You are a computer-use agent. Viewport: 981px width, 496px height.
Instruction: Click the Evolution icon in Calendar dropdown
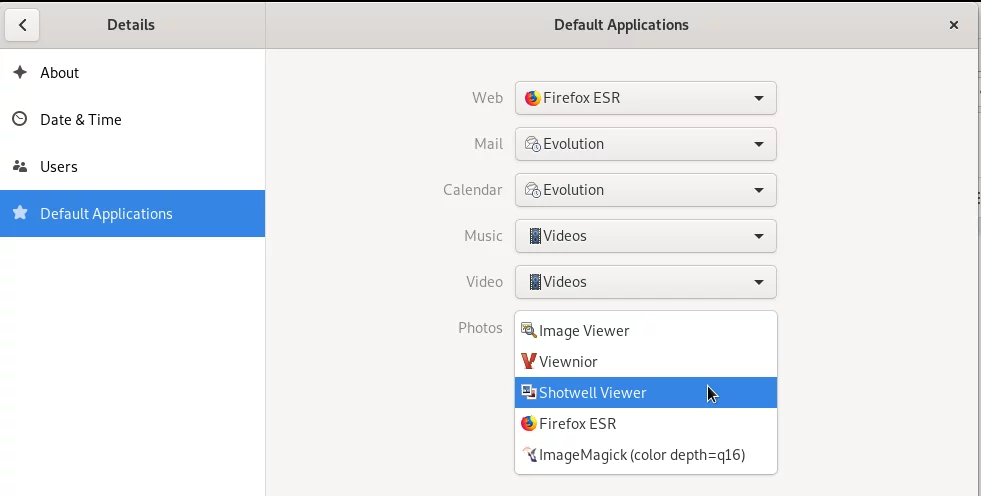tap(532, 190)
